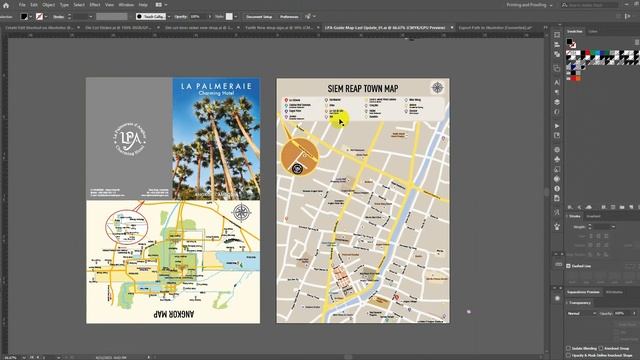Click the Search Adobe Stock field
Screen dimensions: 640x360
tap(593, 5)
